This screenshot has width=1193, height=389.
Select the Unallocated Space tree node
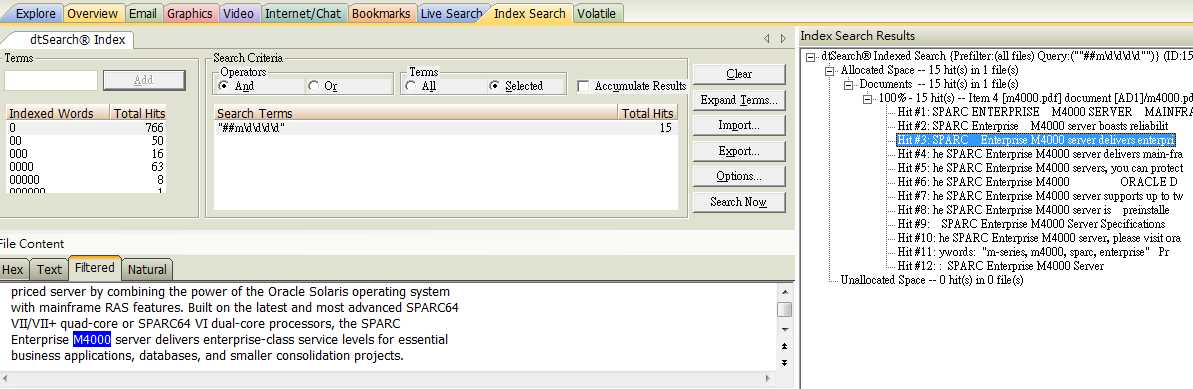(x=931, y=280)
